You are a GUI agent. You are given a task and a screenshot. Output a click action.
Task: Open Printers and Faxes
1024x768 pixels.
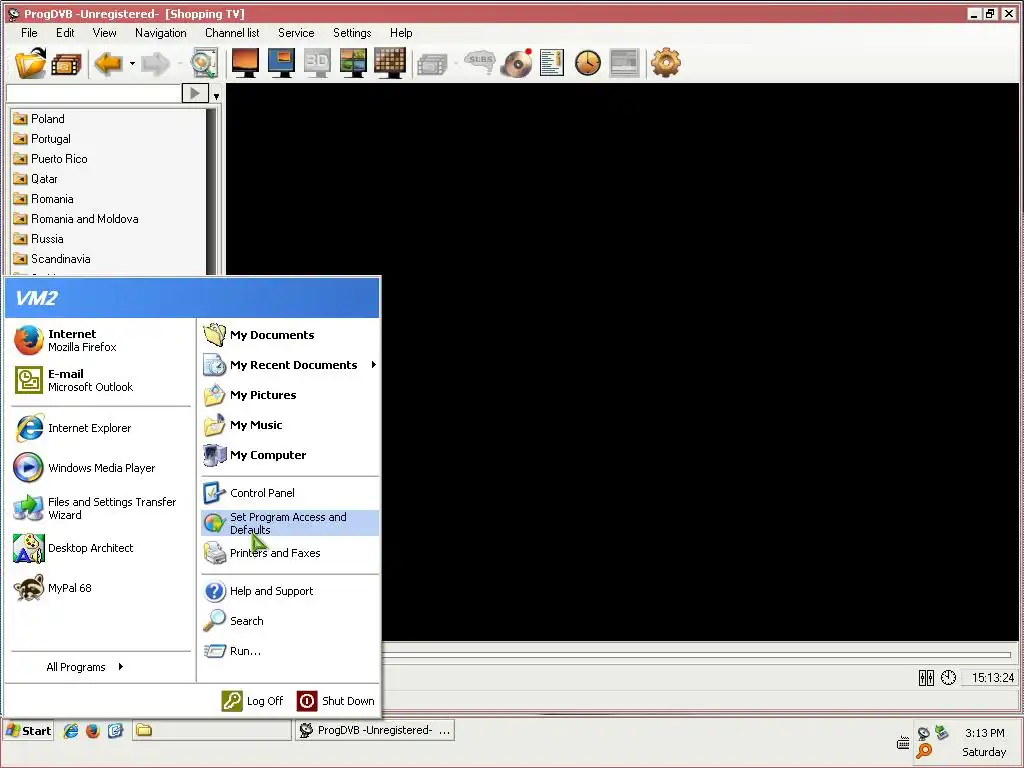[x=290, y=553]
